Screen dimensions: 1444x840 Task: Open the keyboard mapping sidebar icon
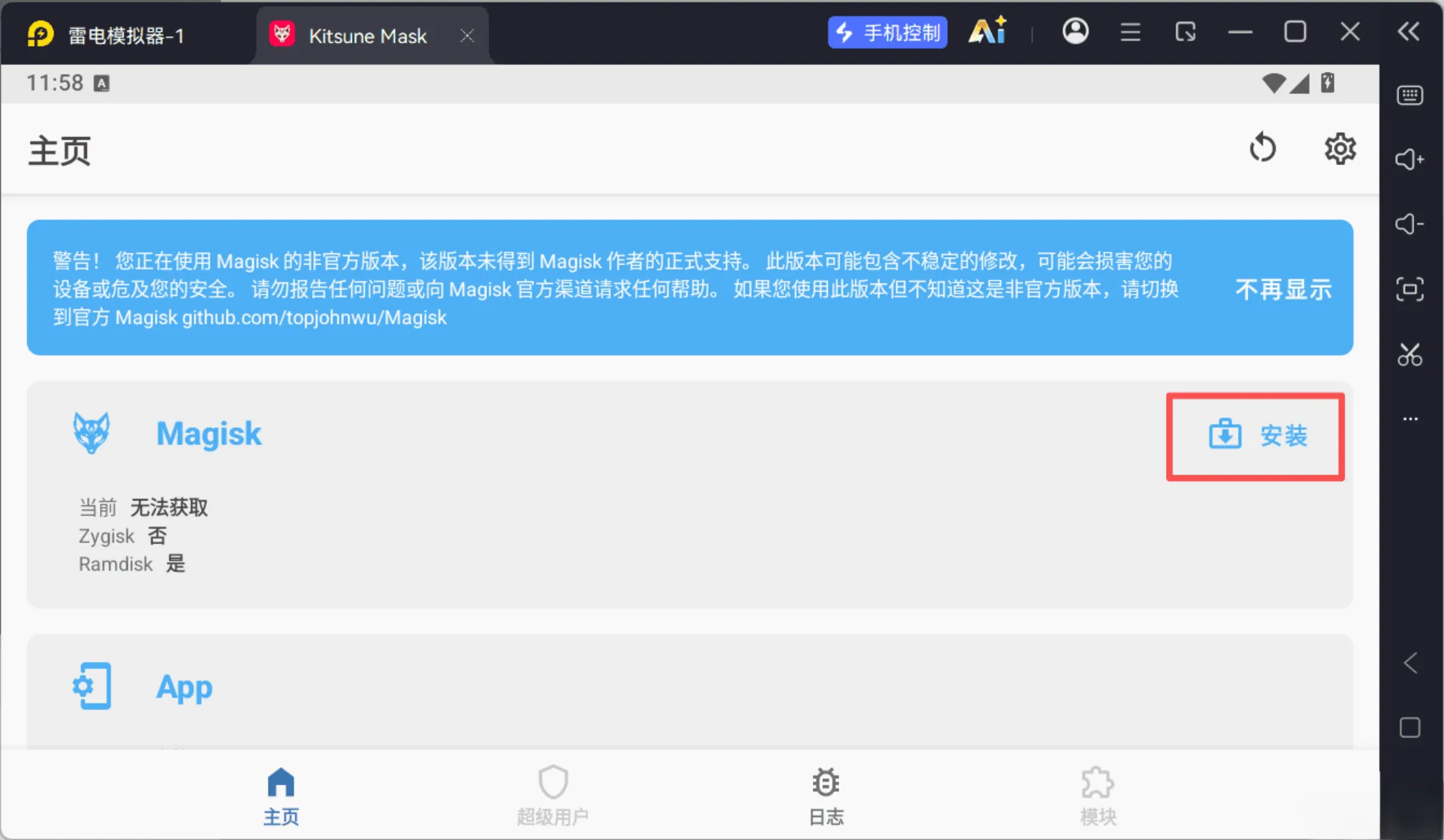(1410, 95)
